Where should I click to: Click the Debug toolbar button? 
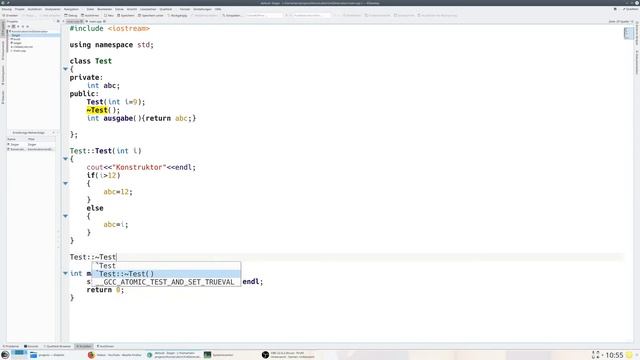(x=71, y=16)
